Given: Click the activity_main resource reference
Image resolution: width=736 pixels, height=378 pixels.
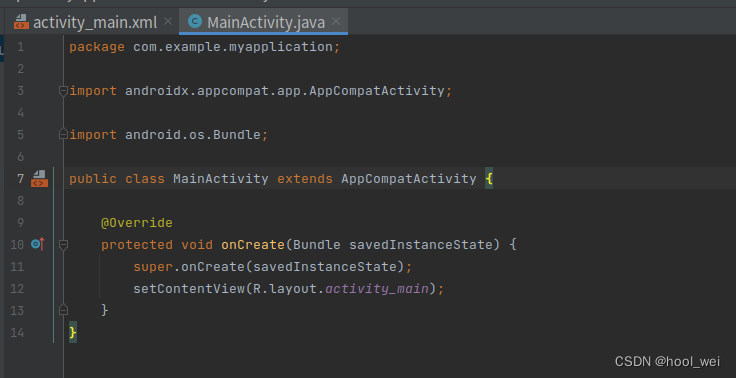Looking at the screenshot, I should 377,288.
